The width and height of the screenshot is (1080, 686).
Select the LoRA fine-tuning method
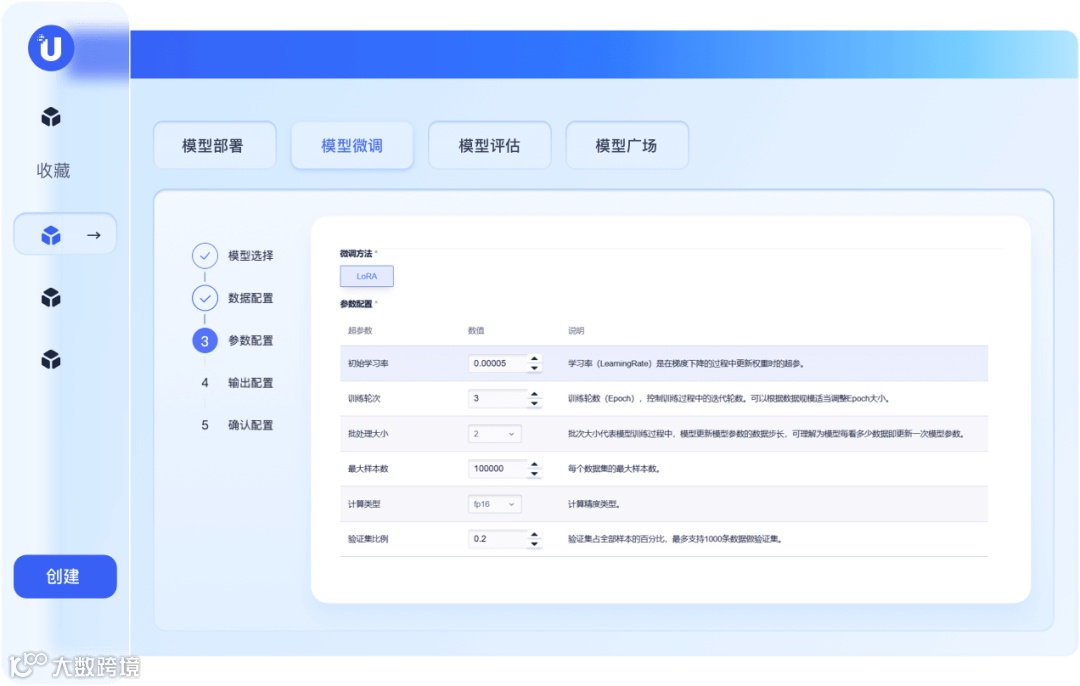(366, 276)
